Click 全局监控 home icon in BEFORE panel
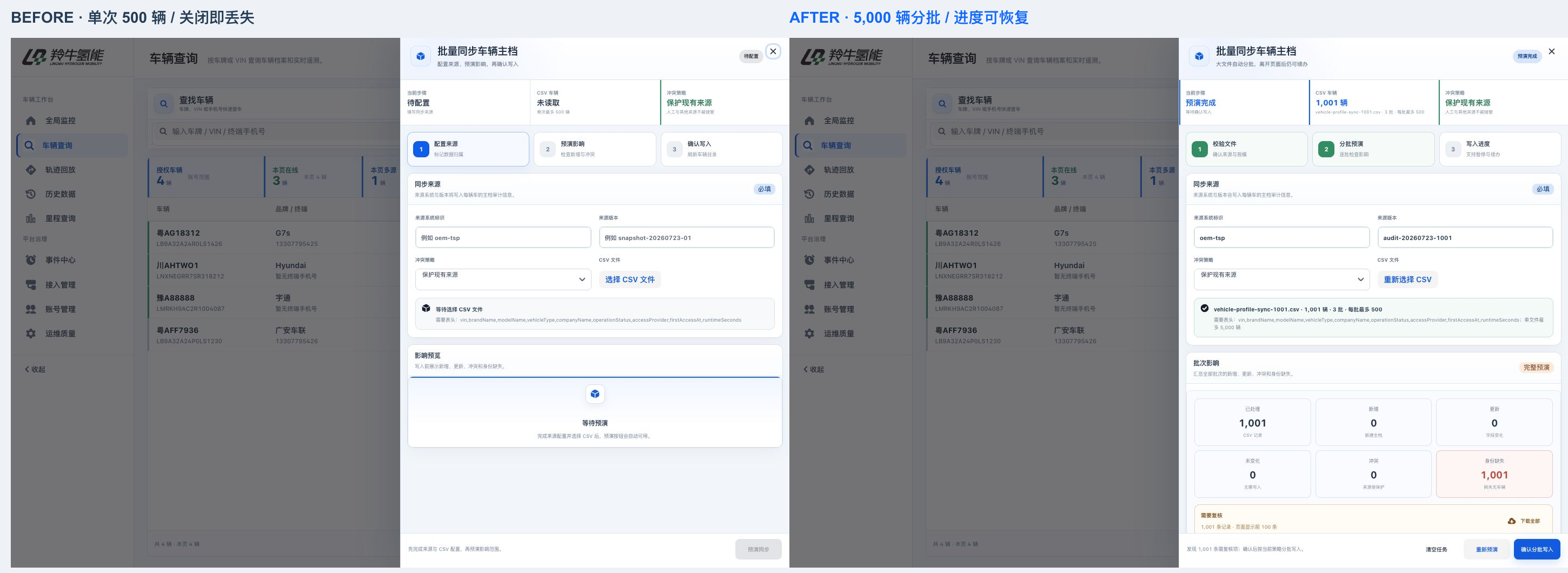 [31, 121]
